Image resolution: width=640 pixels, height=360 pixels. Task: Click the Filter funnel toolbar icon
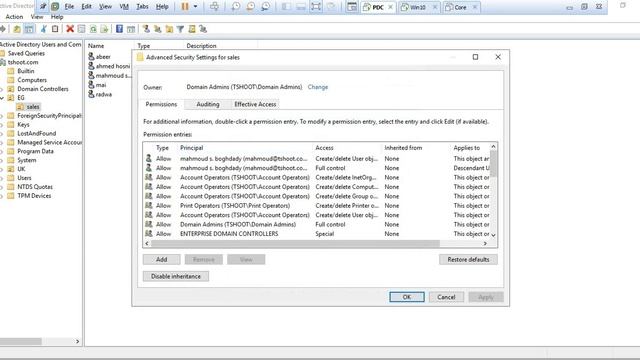click(180, 29)
